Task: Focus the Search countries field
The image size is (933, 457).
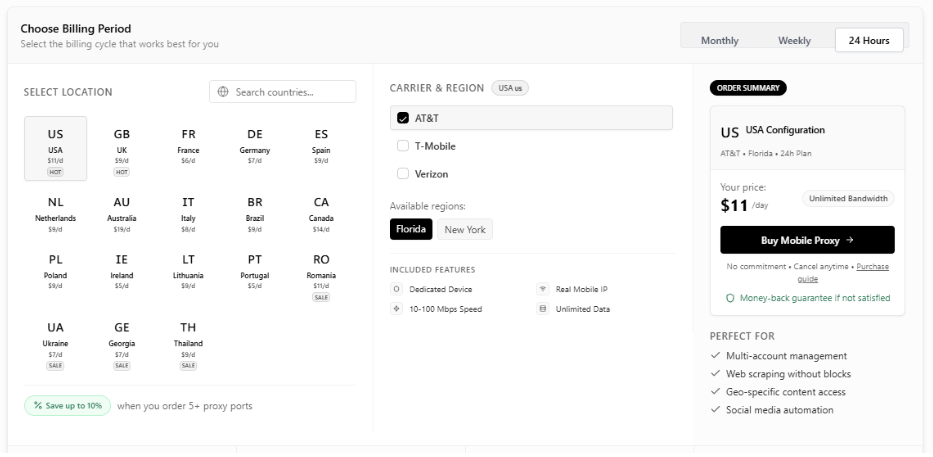Action: coord(283,92)
